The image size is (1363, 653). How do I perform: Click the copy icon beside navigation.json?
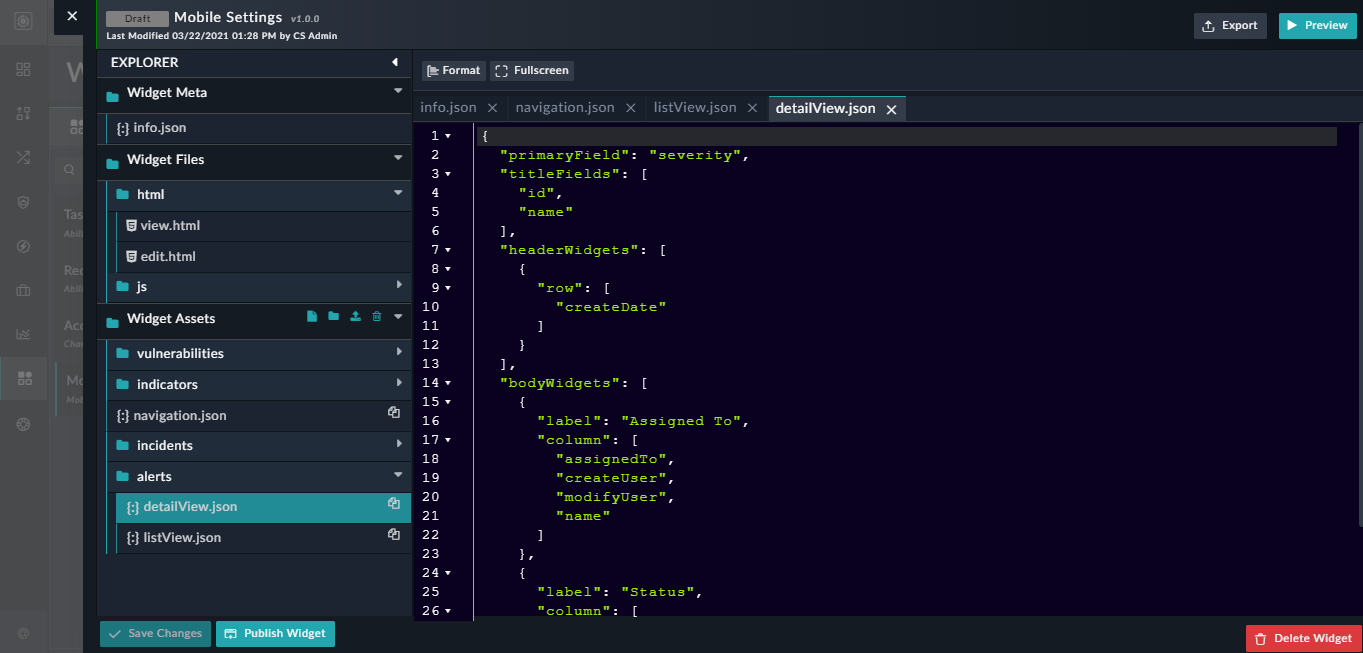coord(394,413)
